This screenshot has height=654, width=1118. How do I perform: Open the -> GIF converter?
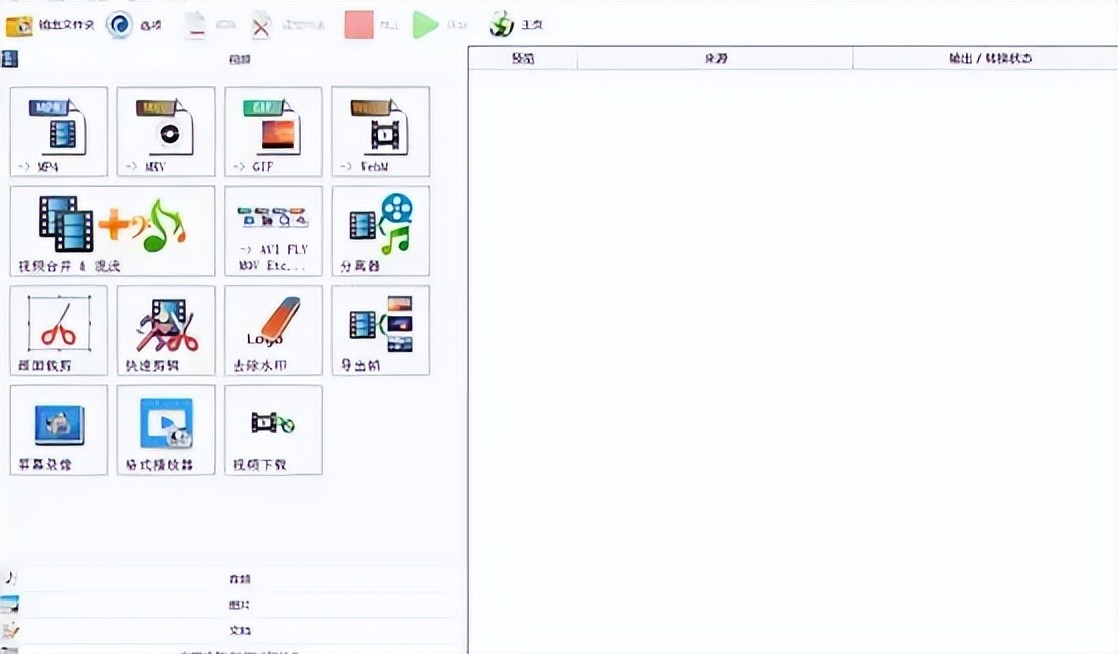tap(273, 131)
